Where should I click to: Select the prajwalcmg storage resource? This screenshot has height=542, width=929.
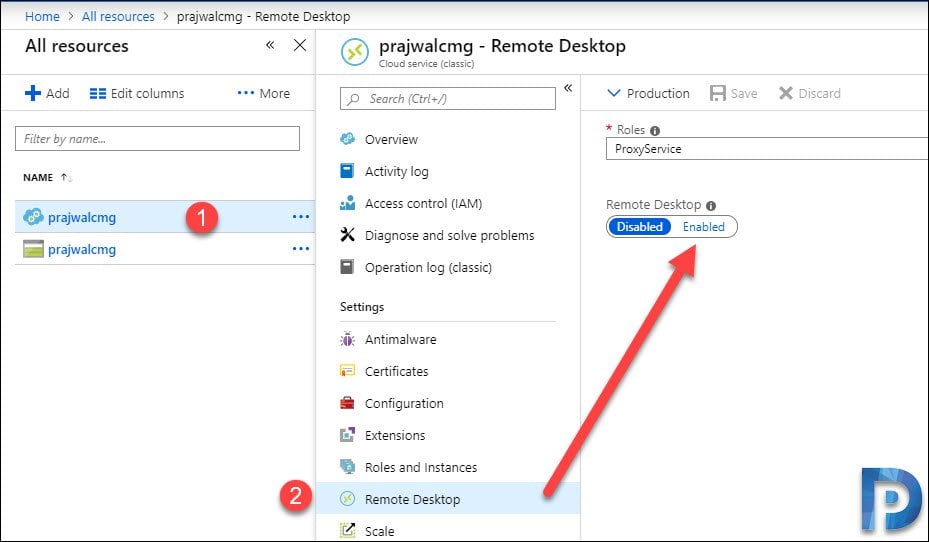tap(82, 249)
